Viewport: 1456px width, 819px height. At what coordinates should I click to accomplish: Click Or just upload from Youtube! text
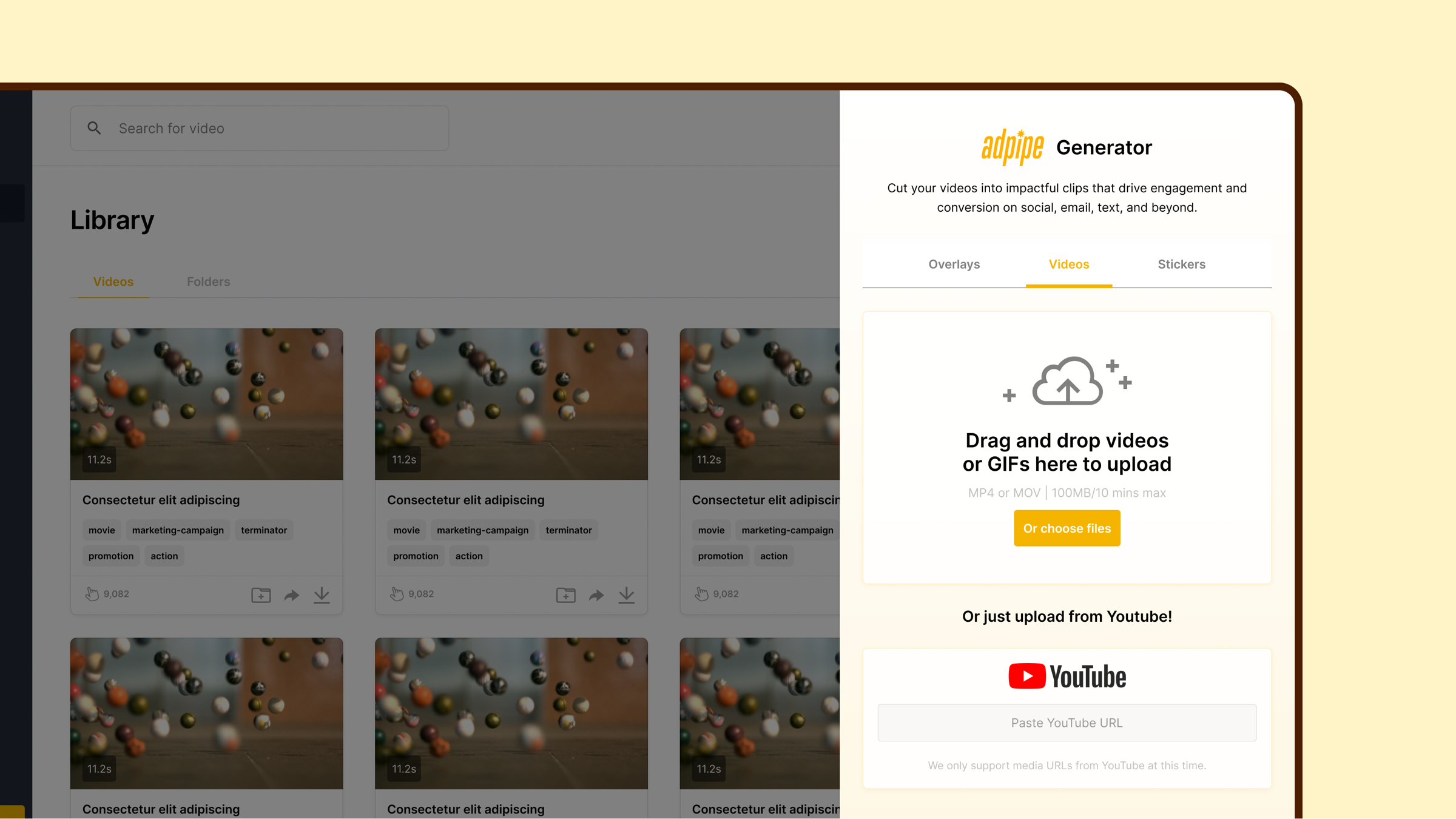(x=1067, y=616)
